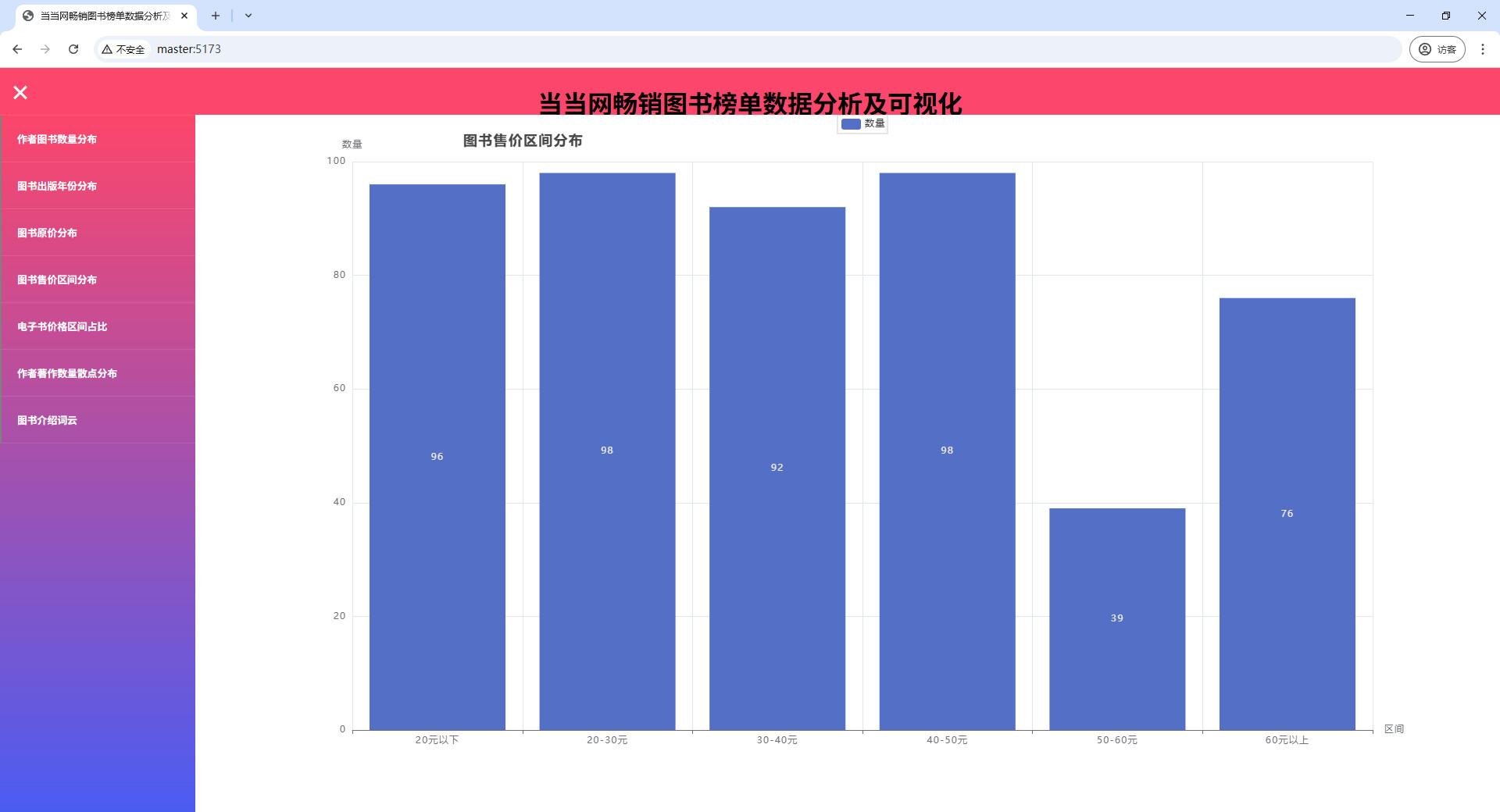This screenshot has width=1500, height=812.
Task: Open a new browser tab
Action: click(216, 16)
